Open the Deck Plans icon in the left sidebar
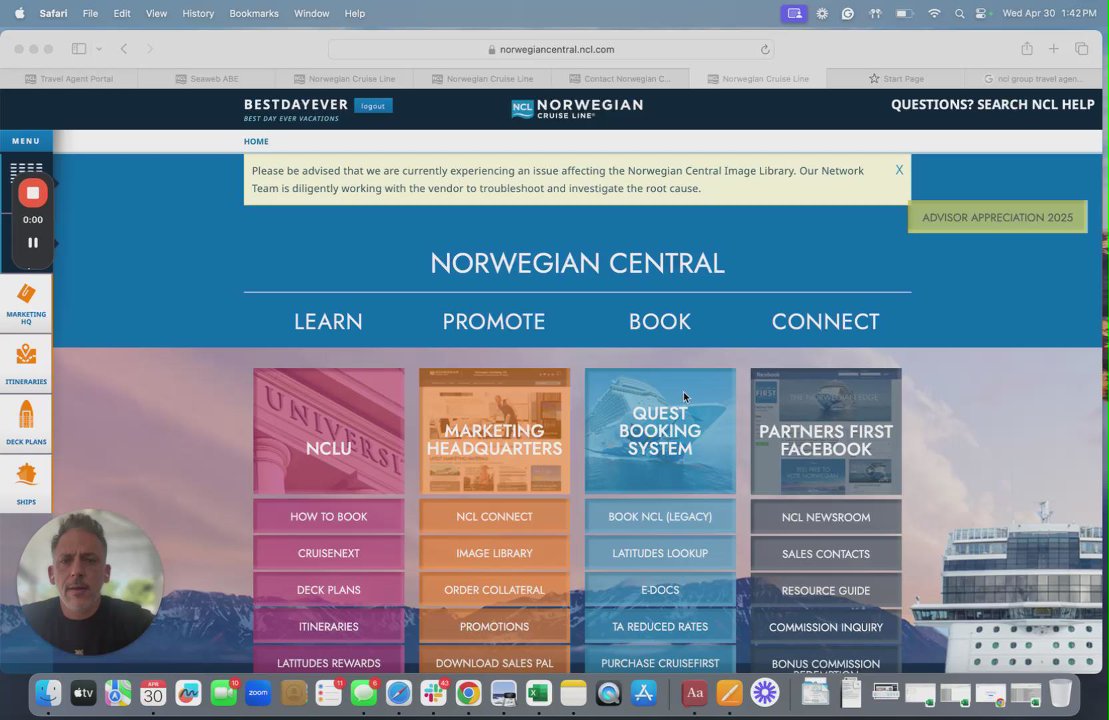Image resolution: width=1109 pixels, height=720 pixels. 26,423
